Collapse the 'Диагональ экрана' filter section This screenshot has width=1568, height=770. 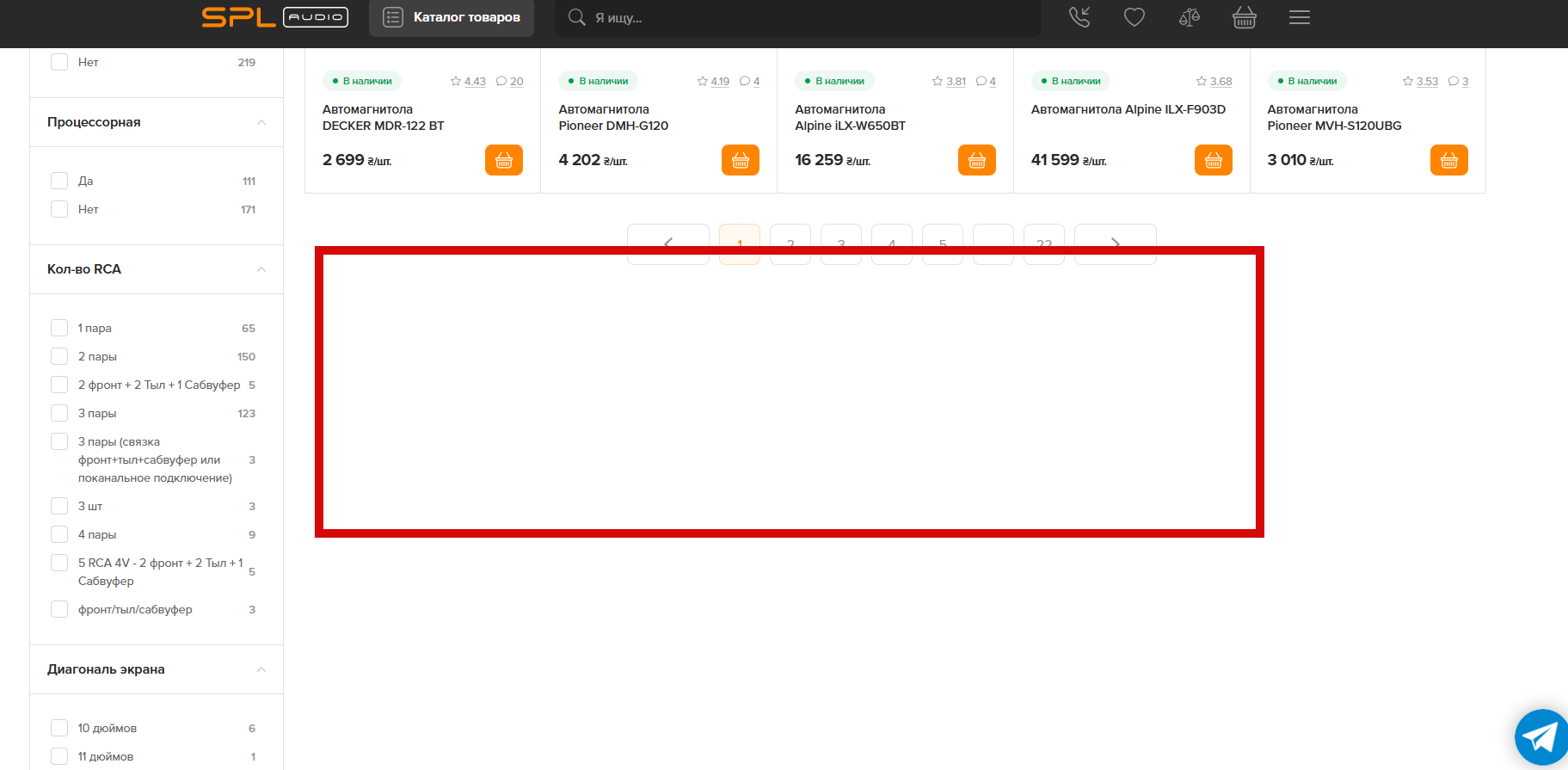pos(261,669)
